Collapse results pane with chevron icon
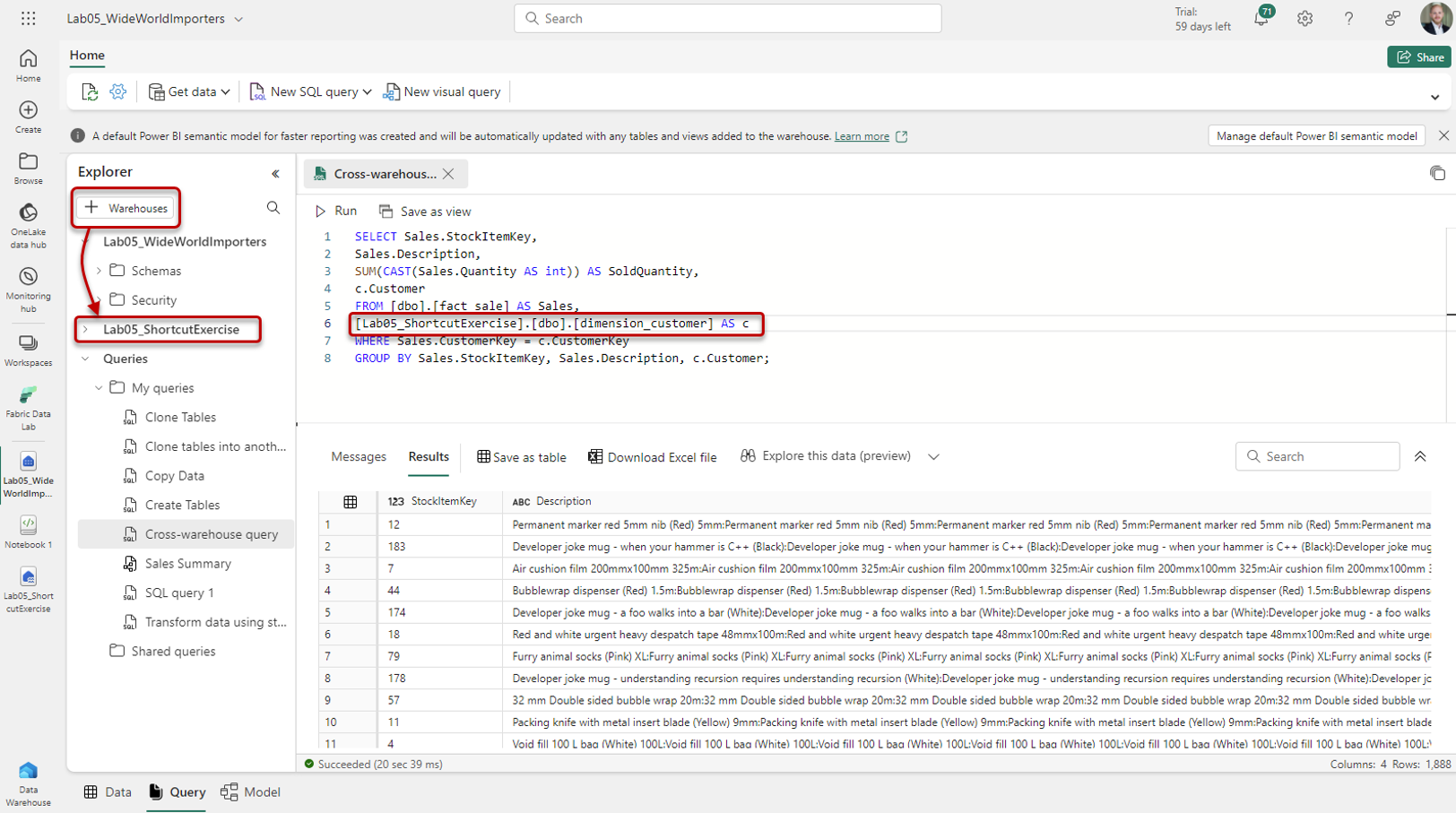1456x813 pixels. (1420, 456)
